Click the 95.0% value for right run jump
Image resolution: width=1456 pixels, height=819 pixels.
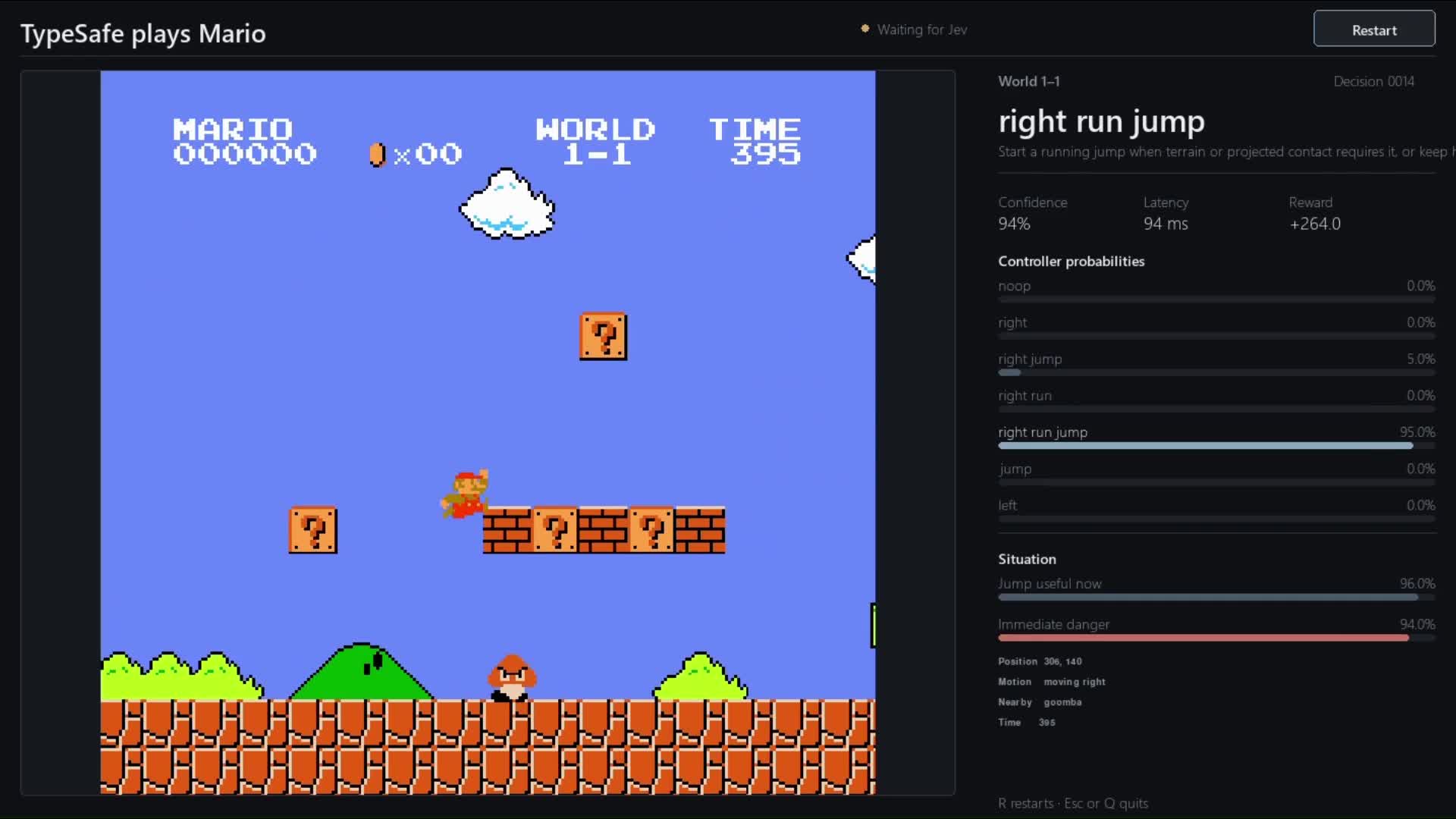click(1417, 431)
